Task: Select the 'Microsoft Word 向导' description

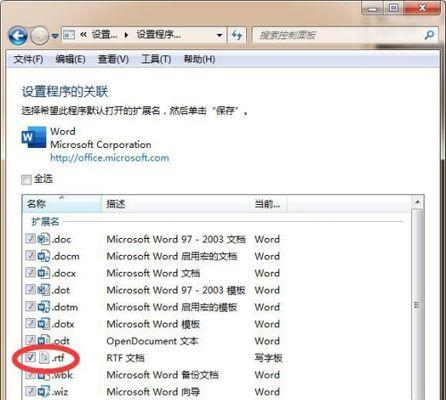Action: tap(153, 392)
